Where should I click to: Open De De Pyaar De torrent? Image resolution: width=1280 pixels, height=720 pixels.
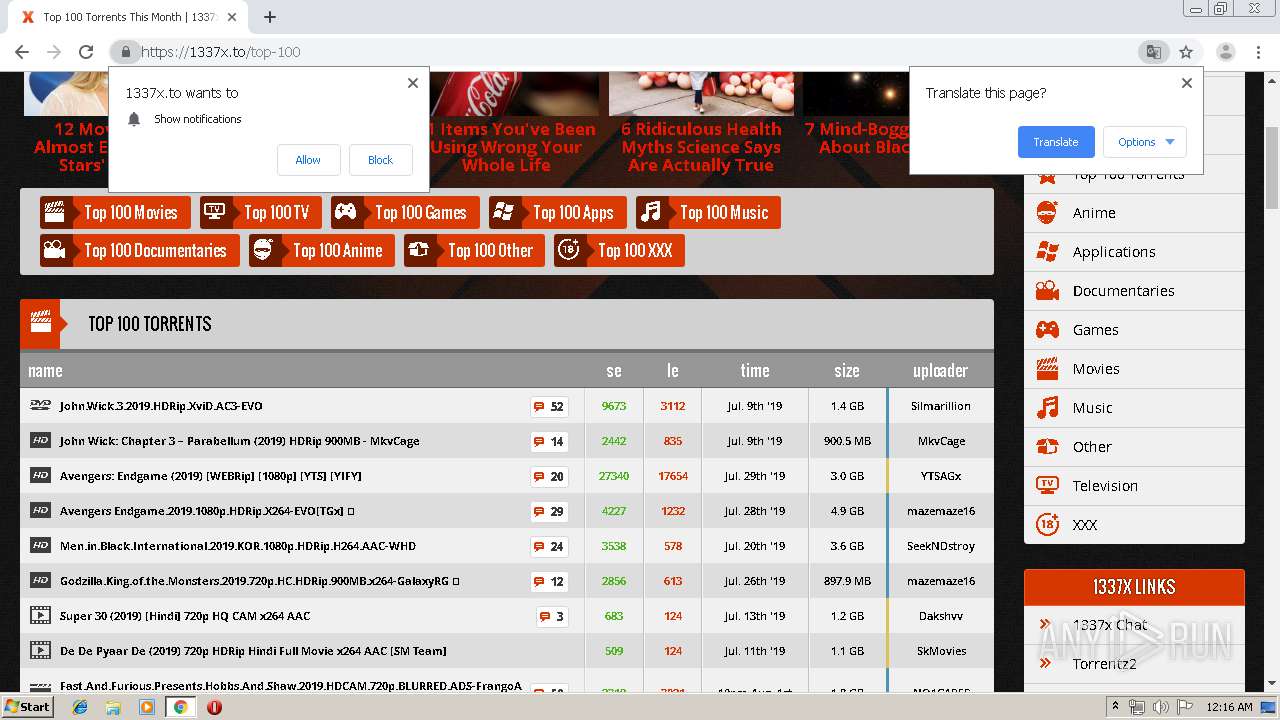pos(253,651)
